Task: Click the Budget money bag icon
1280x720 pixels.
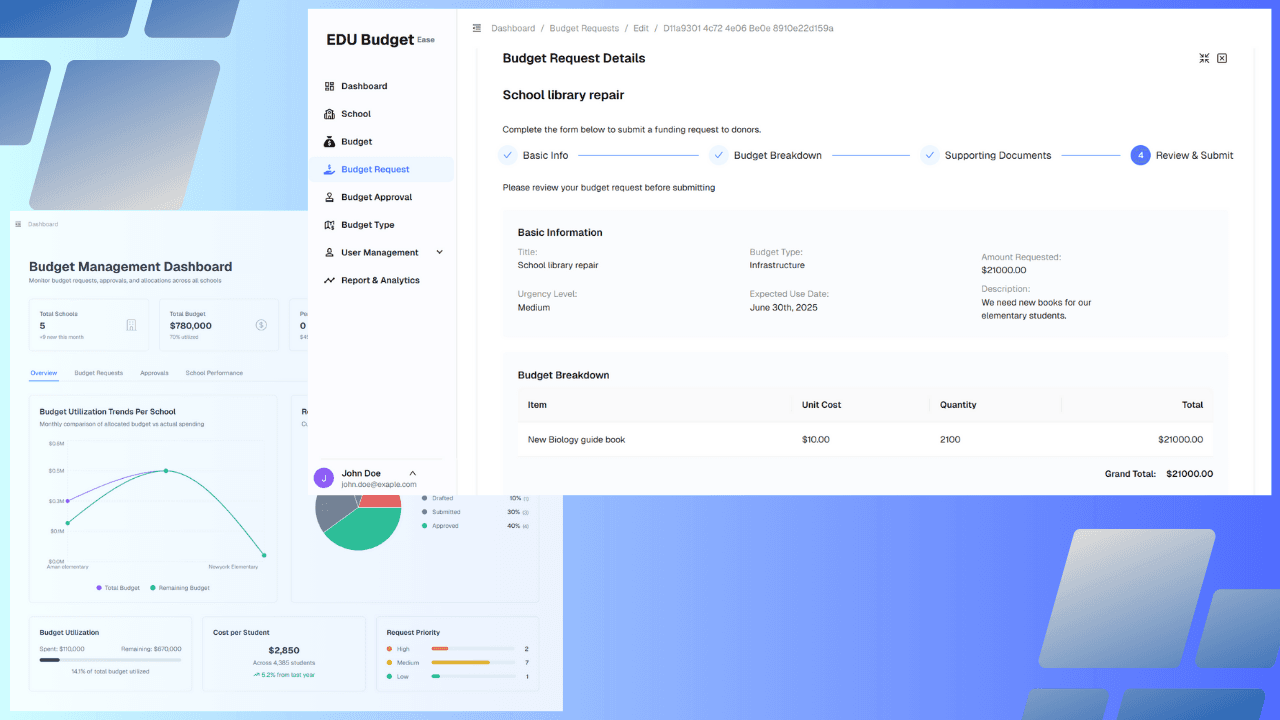Action: tap(329, 142)
